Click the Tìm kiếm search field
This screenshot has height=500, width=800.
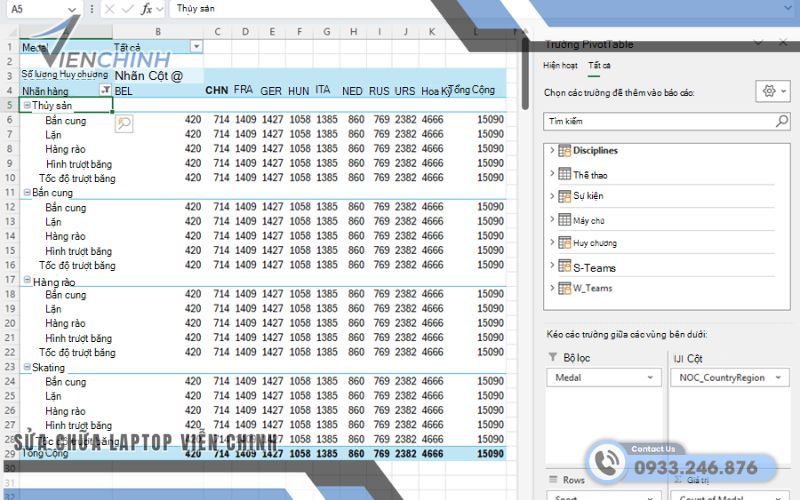click(x=666, y=121)
